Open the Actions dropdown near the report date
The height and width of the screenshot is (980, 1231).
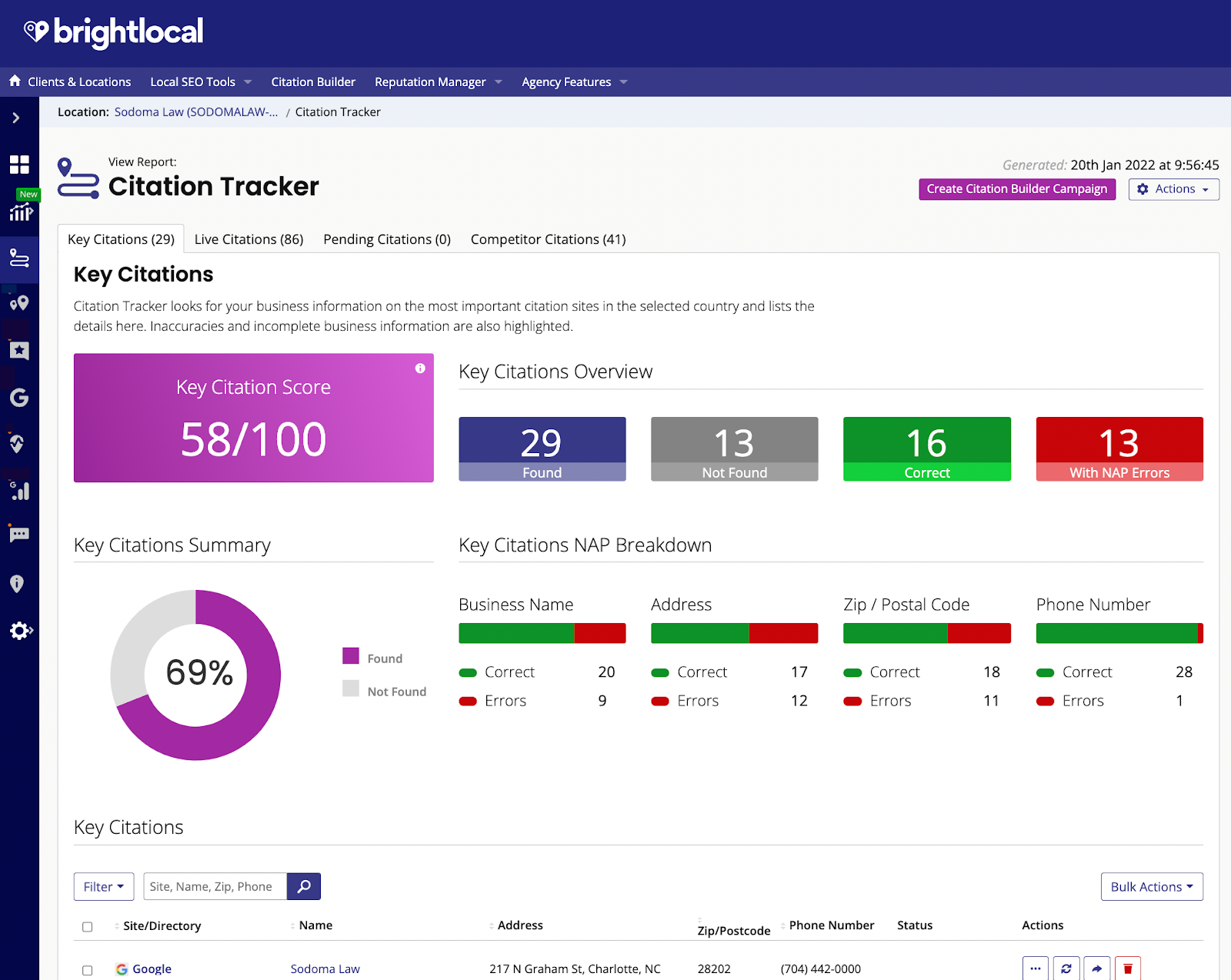1173,189
